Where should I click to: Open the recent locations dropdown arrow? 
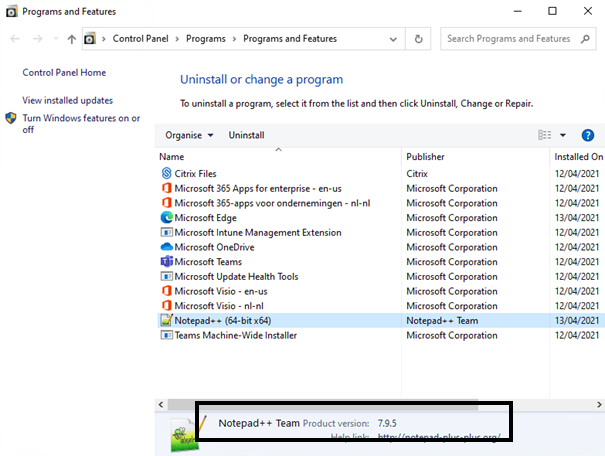56,39
